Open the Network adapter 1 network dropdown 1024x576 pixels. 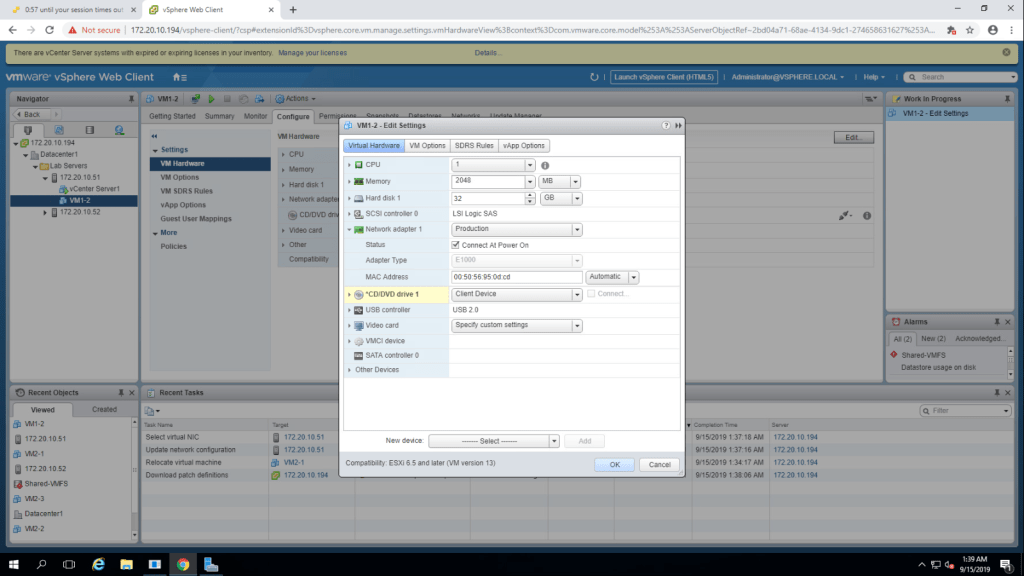coord(576,229)
